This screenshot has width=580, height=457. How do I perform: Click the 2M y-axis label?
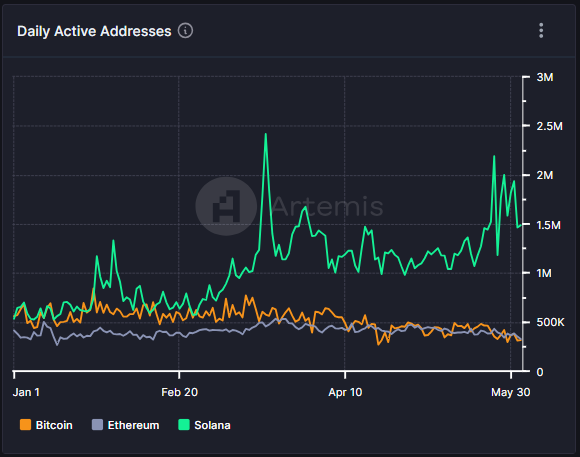coord(545,175)
